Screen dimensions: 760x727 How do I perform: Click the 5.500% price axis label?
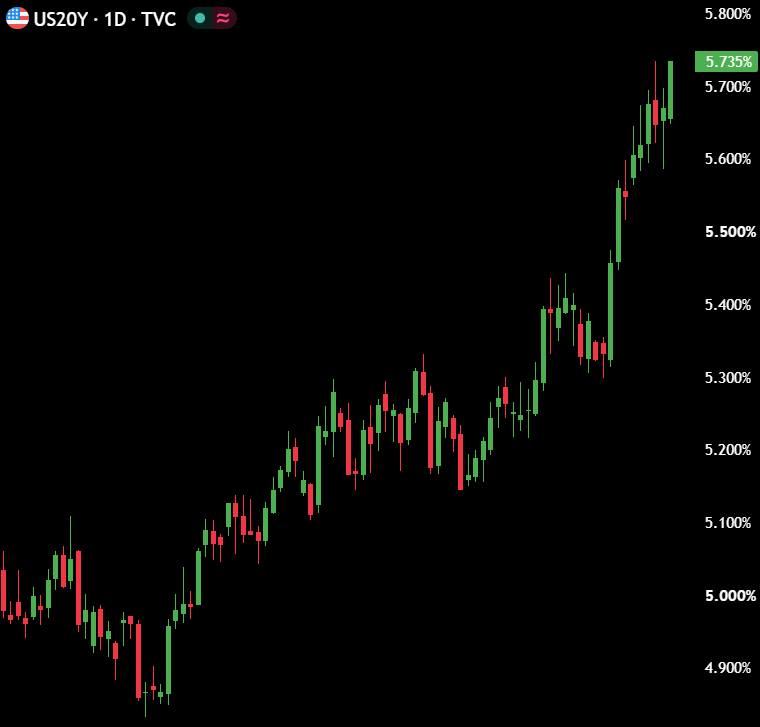point(730,232)
